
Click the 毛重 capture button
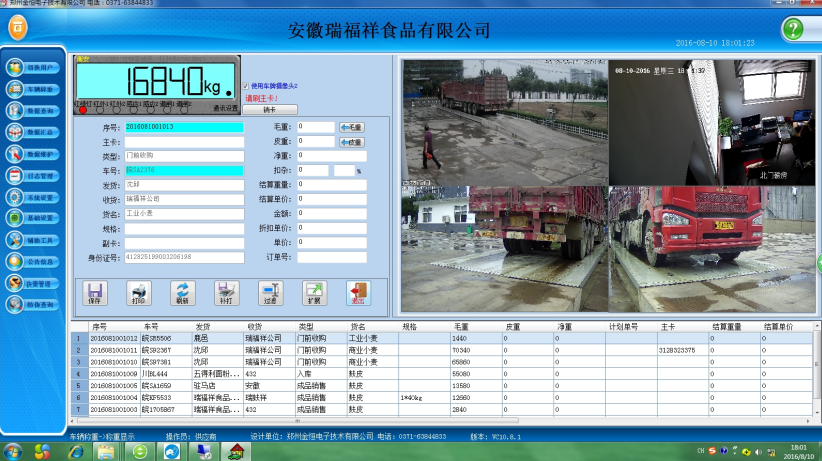pyautogui.click(x=351, y=127)
